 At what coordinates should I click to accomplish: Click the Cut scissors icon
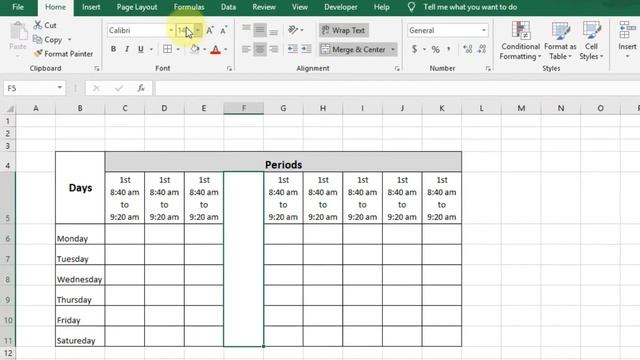(38, 25)
